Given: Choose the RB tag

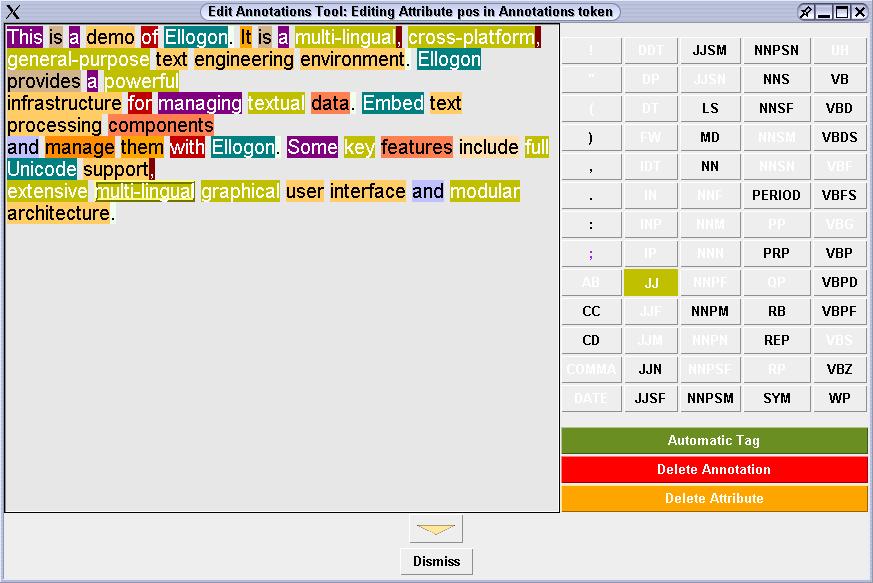Looking at the screenshot, I should pos(776,311).
